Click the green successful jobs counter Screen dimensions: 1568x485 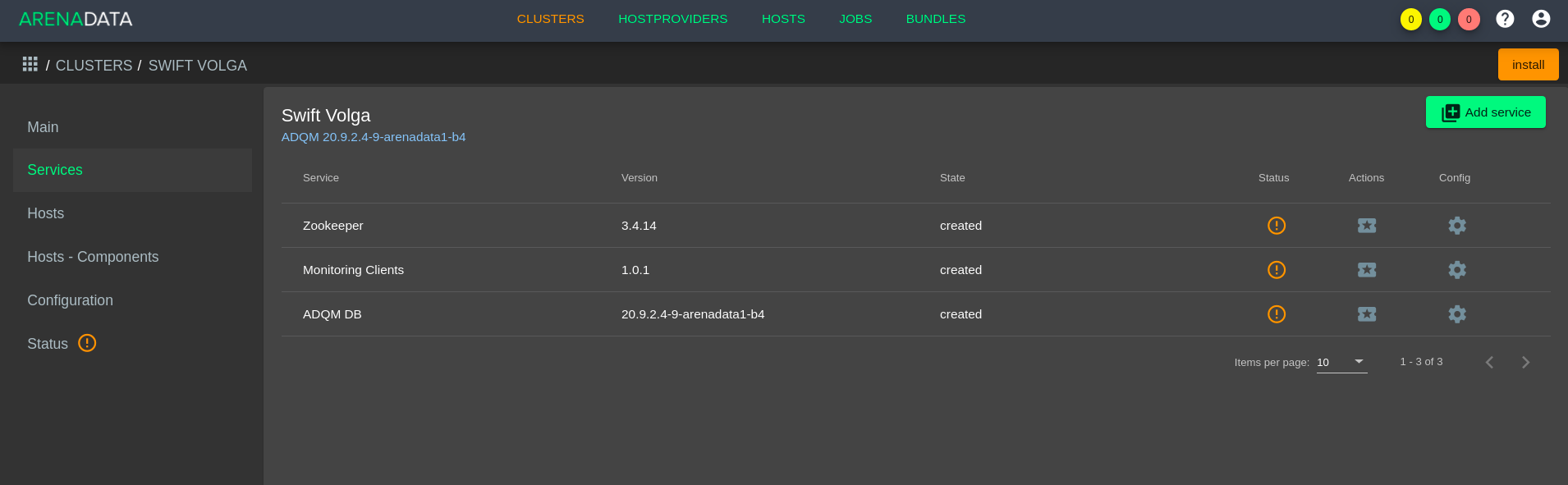coord(1440,20)
